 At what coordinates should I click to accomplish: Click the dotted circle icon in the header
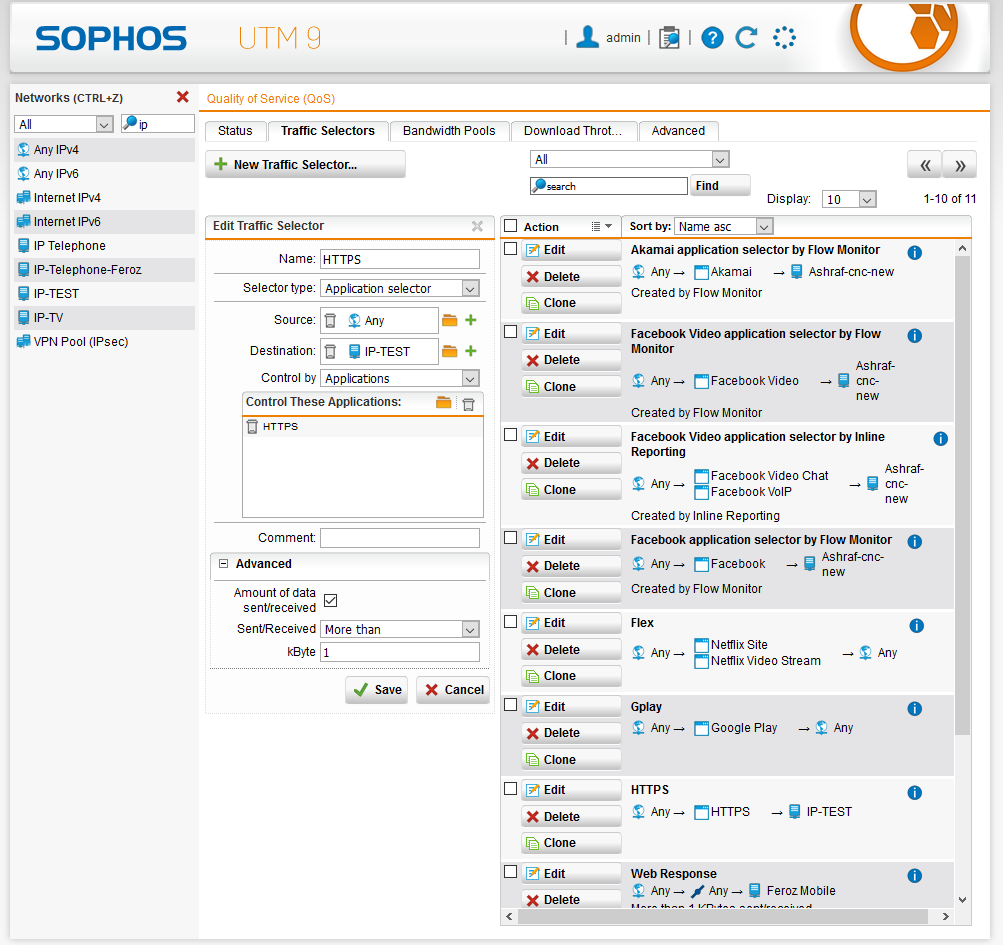pyautogui.click(x=784, y=38)
